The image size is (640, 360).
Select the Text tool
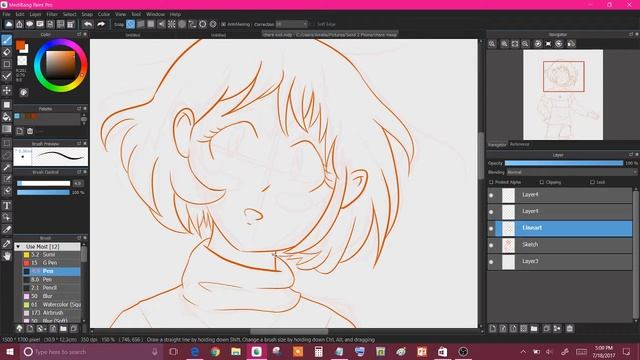coord(7,205)
